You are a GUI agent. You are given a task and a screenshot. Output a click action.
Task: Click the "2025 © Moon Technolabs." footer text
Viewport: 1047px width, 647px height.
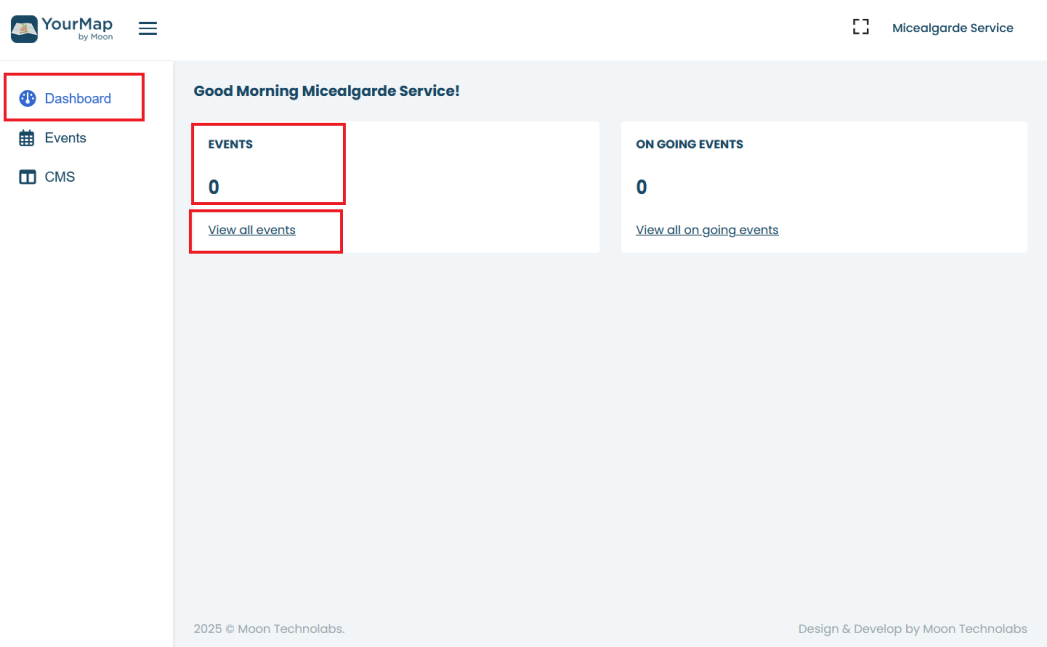pyautogui.click(x=269, y=629)
